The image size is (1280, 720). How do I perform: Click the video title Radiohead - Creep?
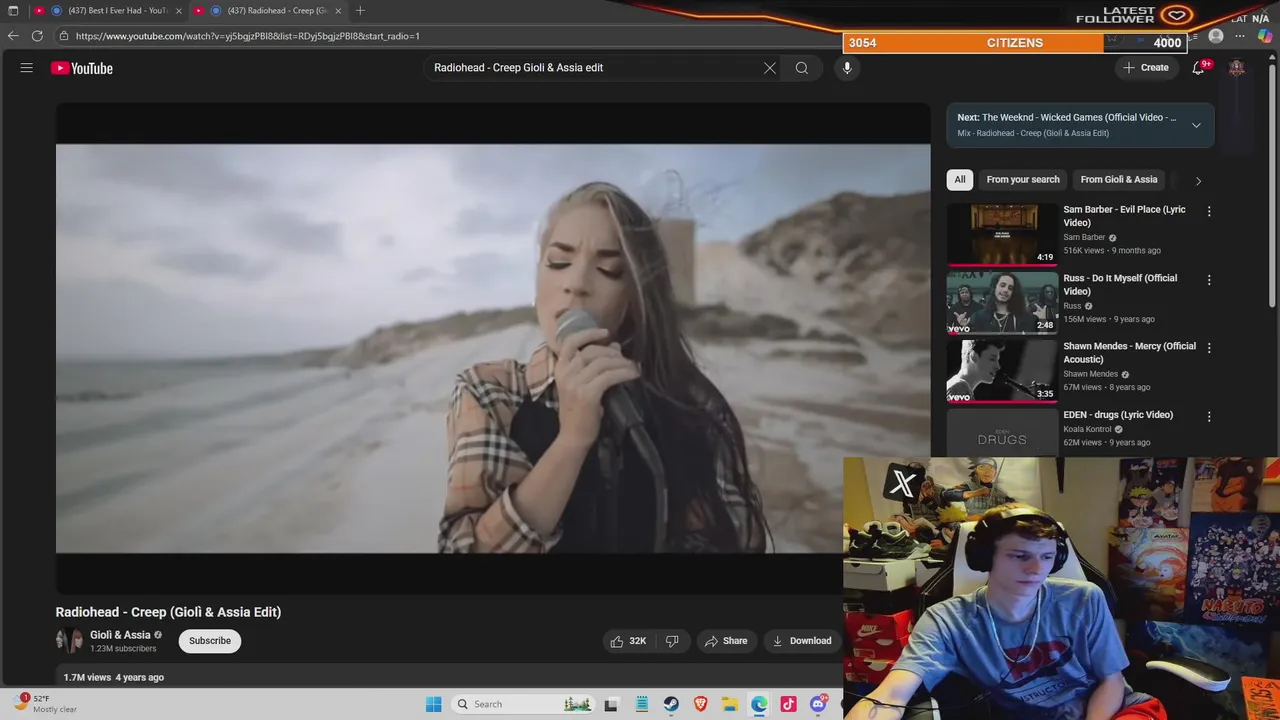tap(168, 612)
